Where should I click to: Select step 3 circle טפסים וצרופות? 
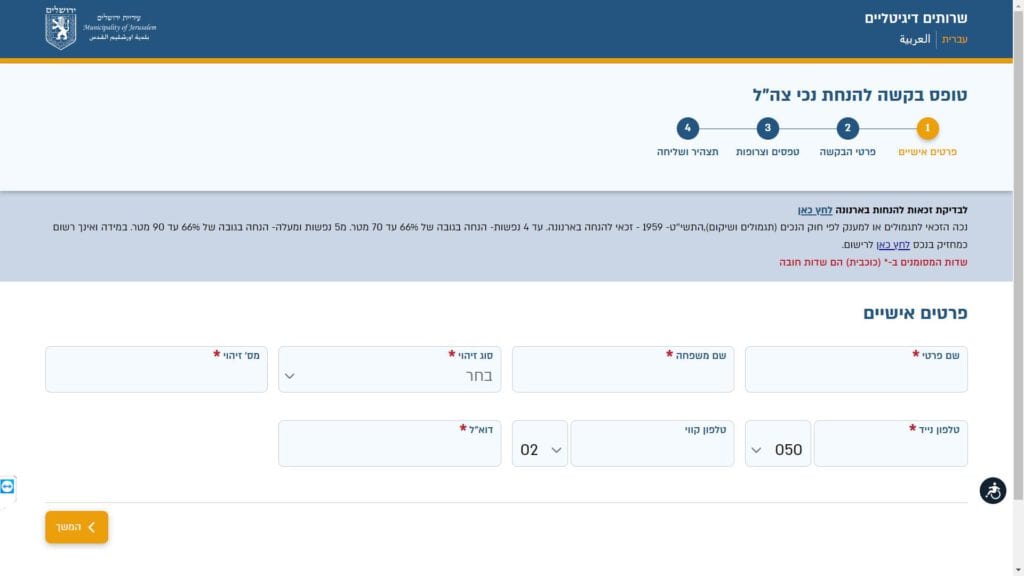pos(767,128)
